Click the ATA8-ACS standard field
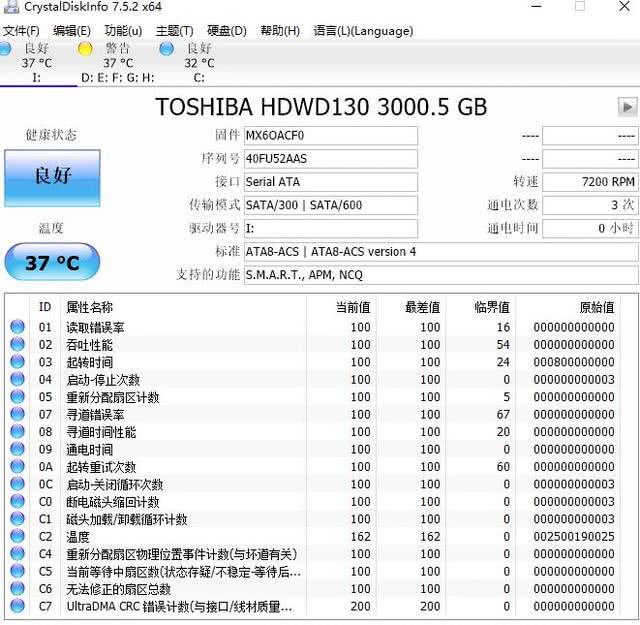This screenshot has width=640, height=625. pos(441,252)
